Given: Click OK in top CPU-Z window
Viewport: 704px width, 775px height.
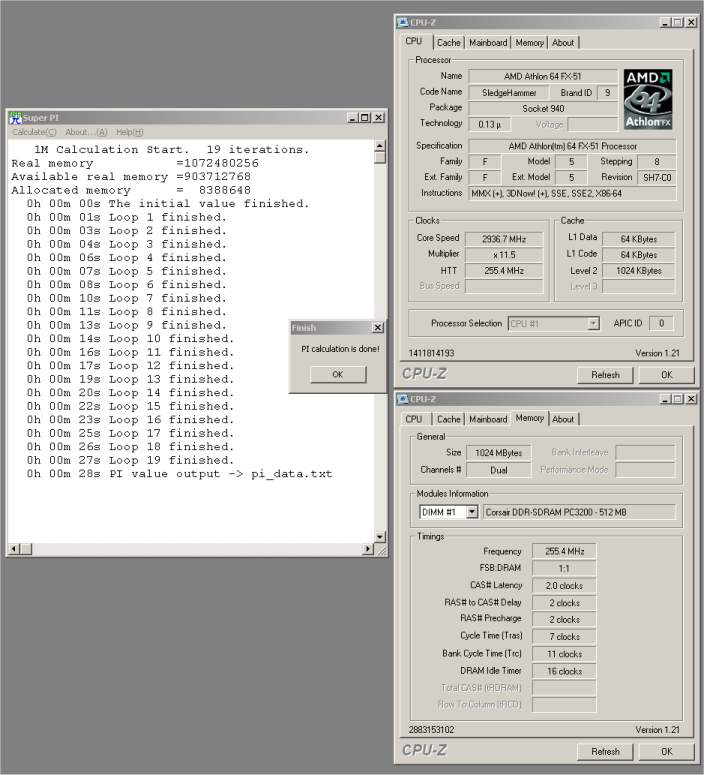Looking at the screenshot, I should pos(666,375).
